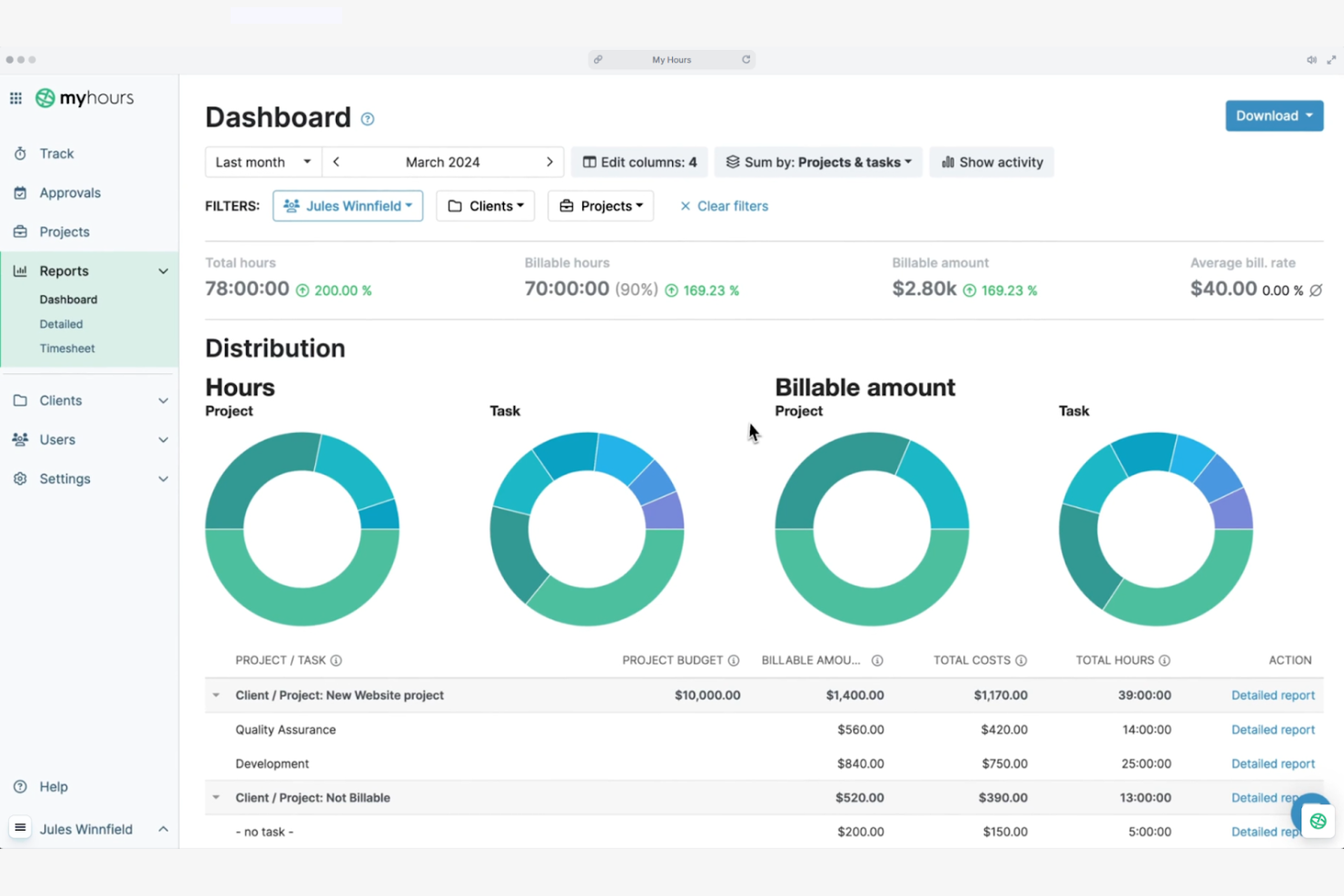Click the speaker volume icon
1344x896 pixels.
pyautogui.click(x=1311, y=60)
